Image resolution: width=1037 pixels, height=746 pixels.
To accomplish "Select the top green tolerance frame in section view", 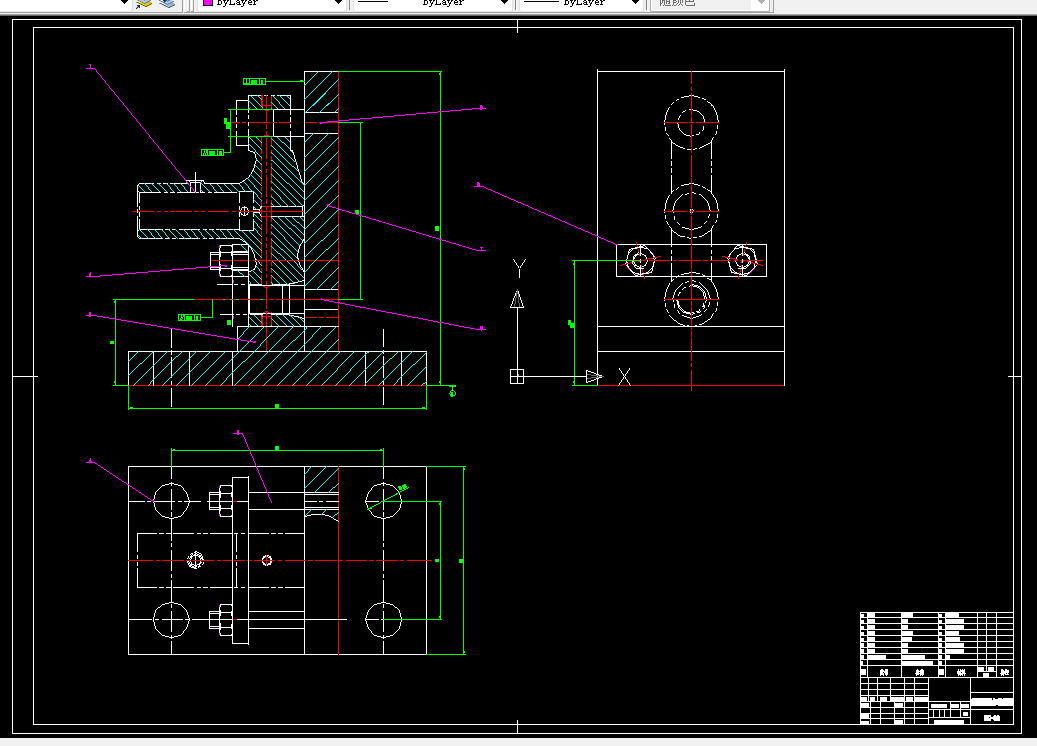I will (x=254, y=81).
